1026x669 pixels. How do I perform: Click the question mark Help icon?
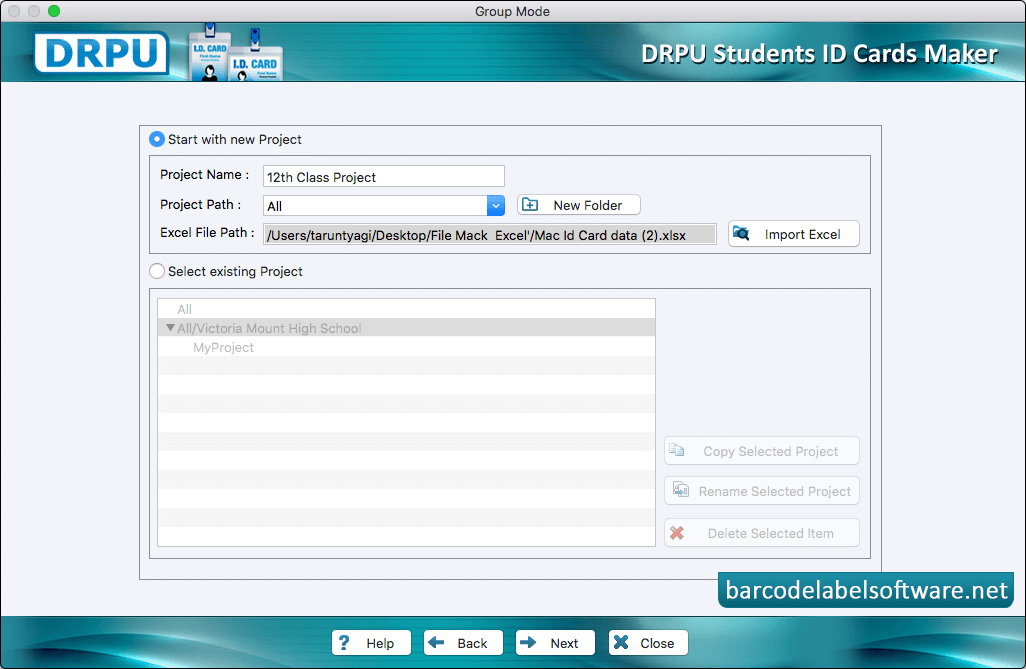pos(344,643)
